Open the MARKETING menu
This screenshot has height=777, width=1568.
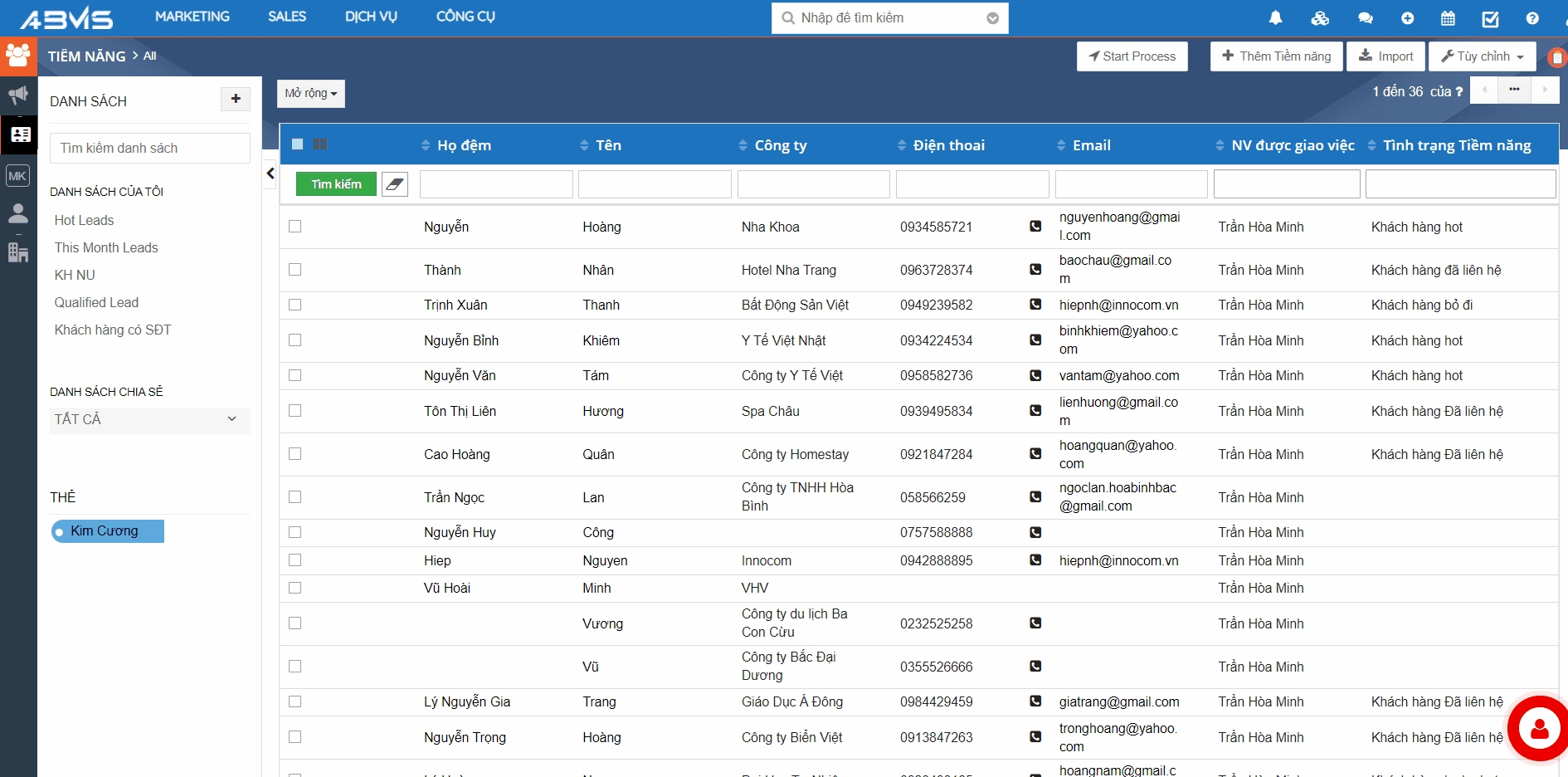click(192, 17)
